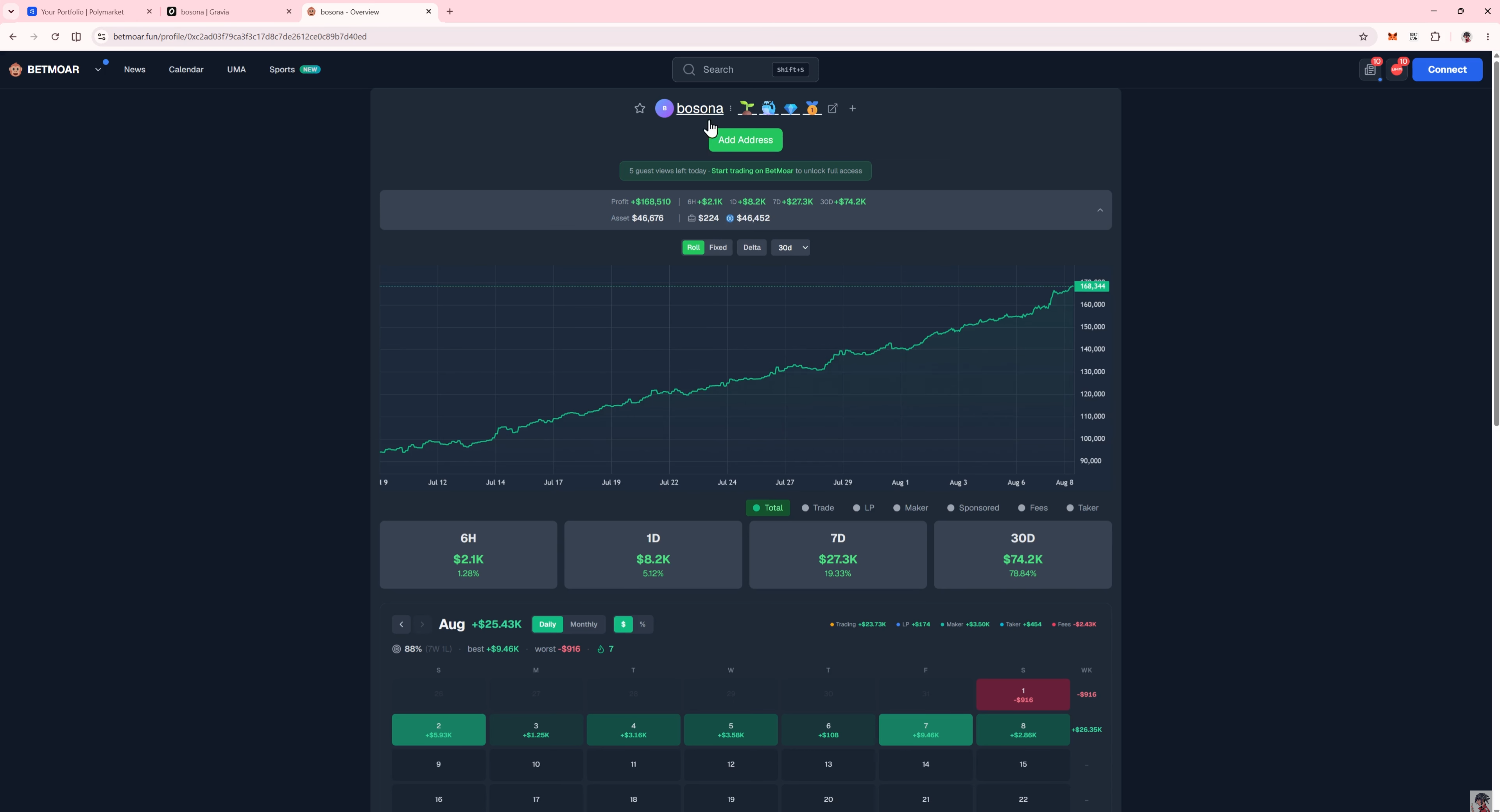
Task: Click the browser address bar URL
Action: click(240, 37)
